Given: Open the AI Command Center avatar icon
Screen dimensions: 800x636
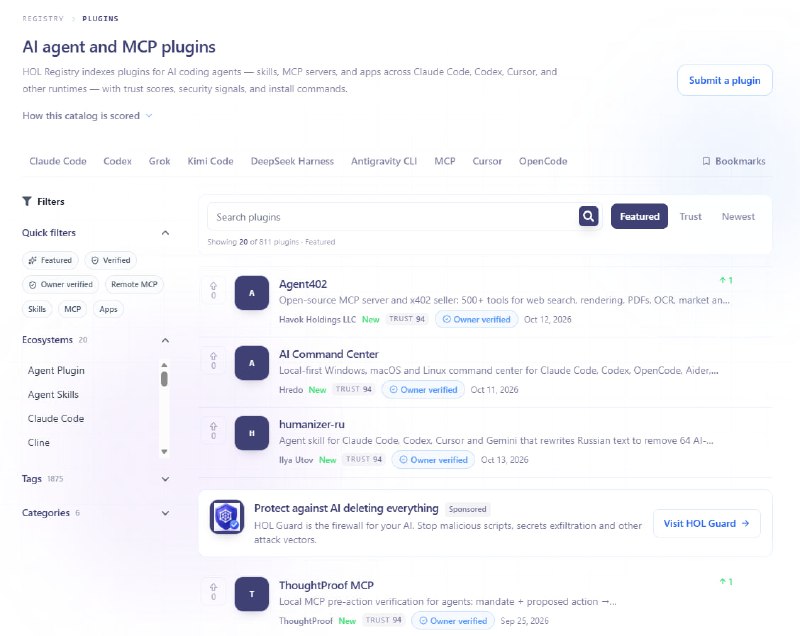Looking at the screenshot, I should pos(252,363).
